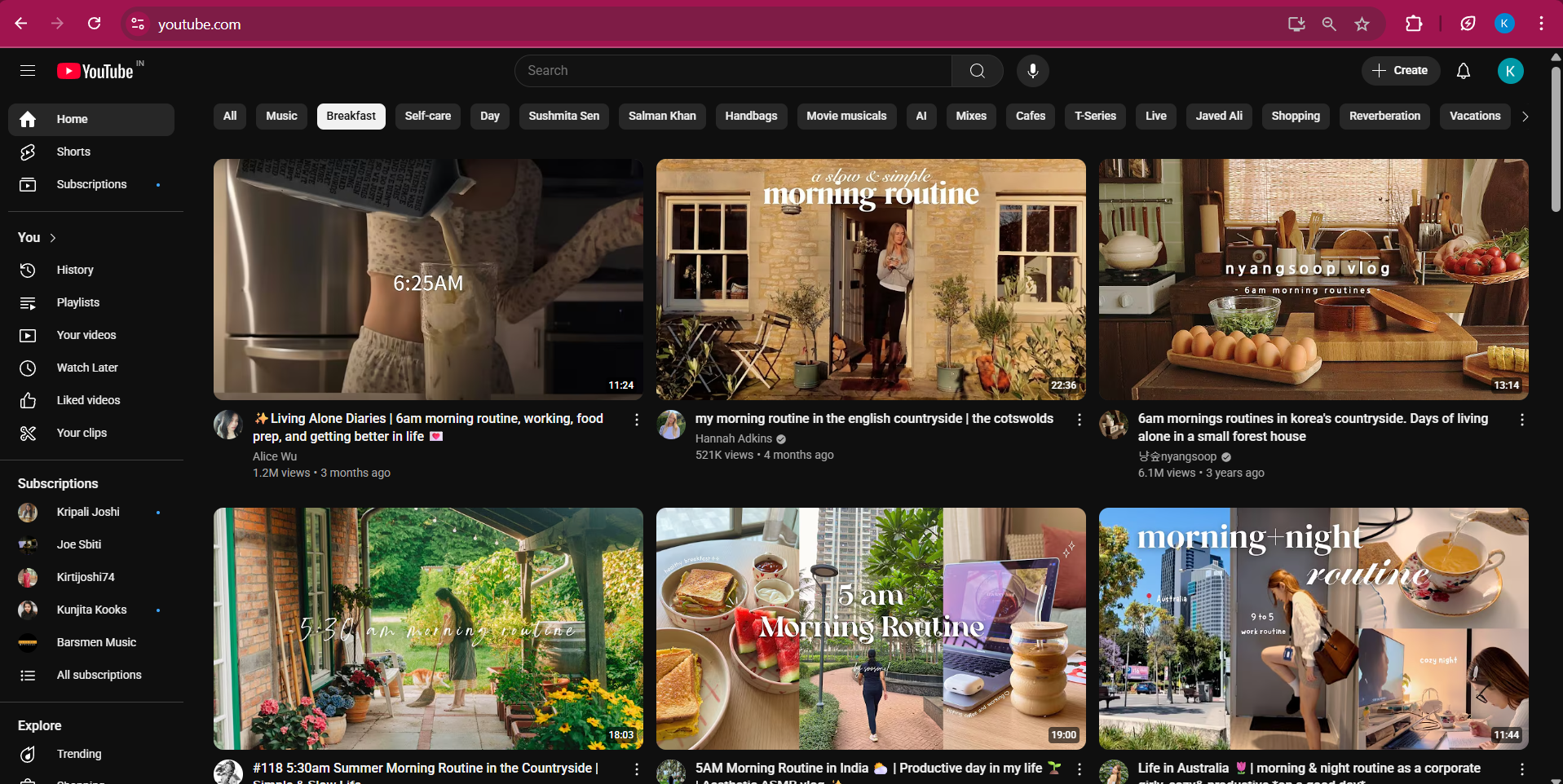
Task: Open Watch Later in the sidebar
Action: pyautogui.click(x=91, y=368)
